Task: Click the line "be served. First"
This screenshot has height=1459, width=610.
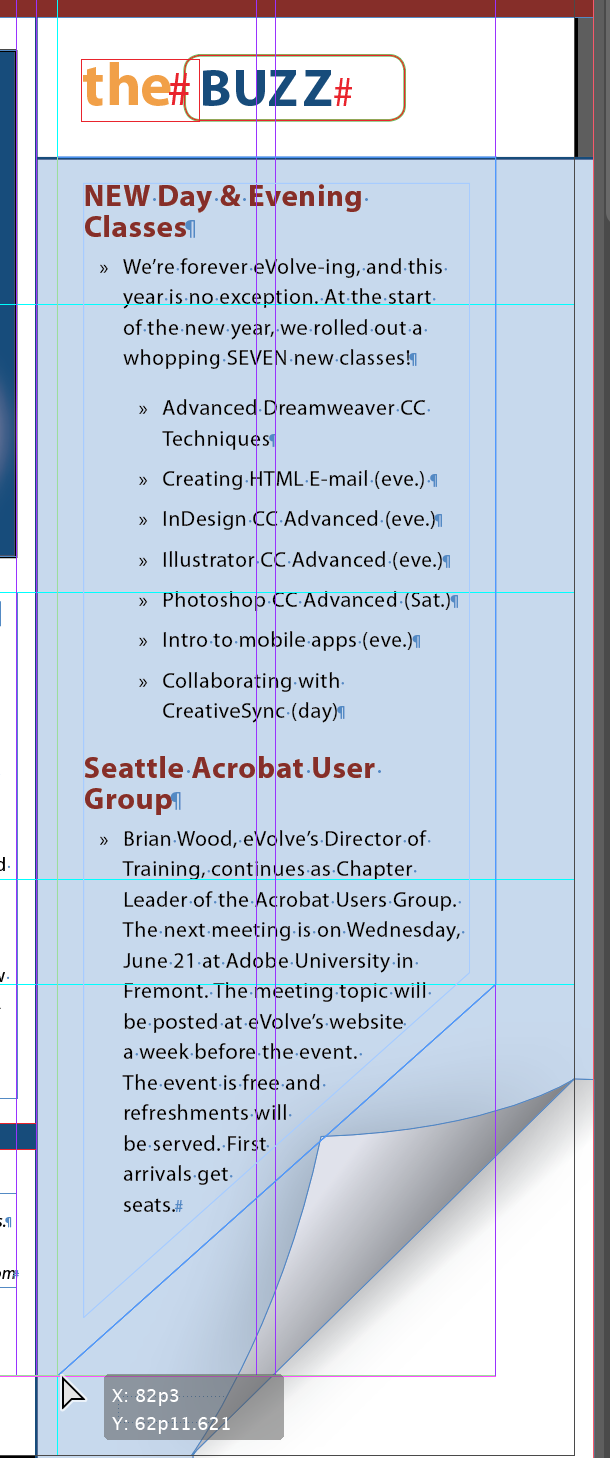Action: [x=194, y=1143]
